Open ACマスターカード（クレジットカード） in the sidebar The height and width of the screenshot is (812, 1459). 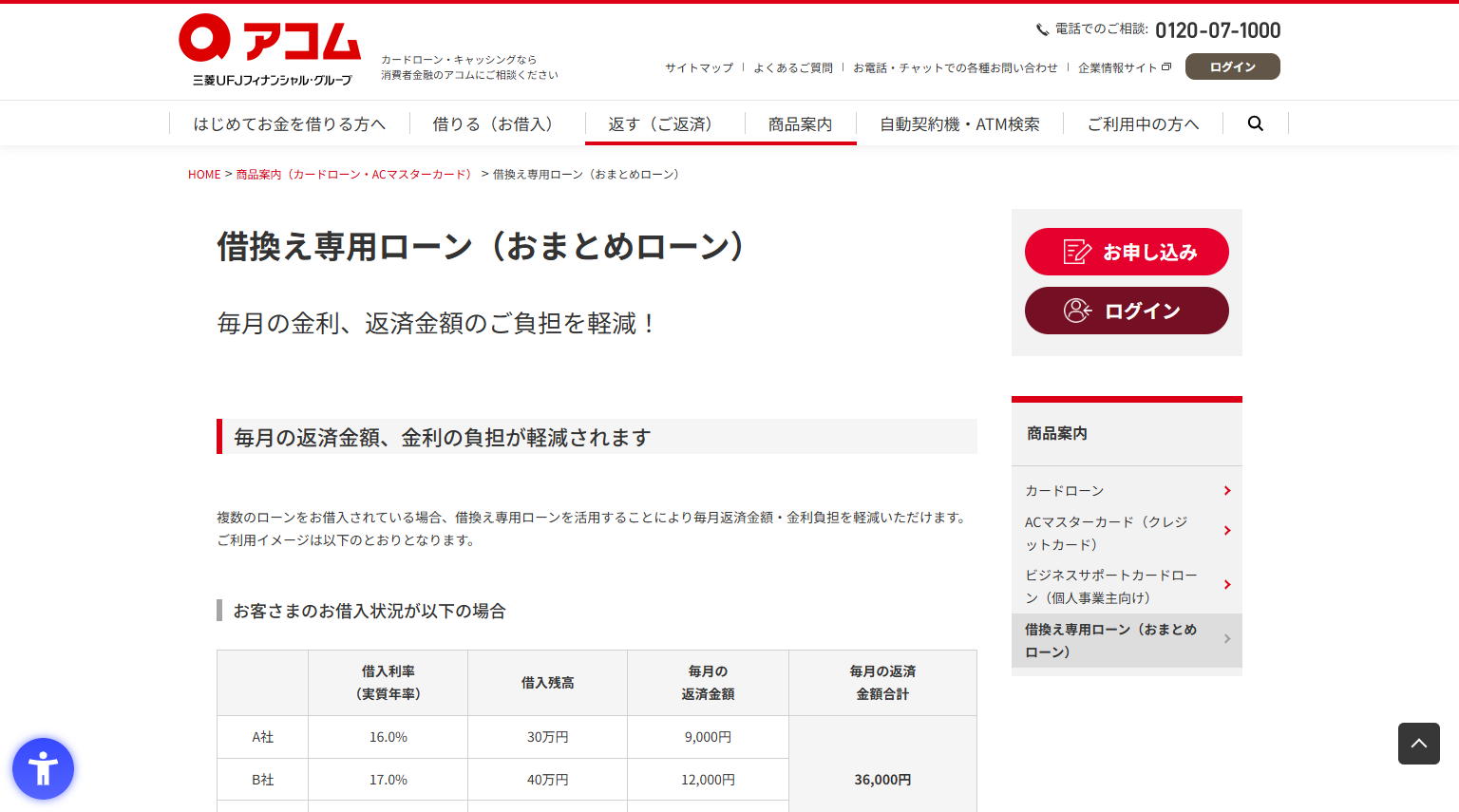pyautogui.click(x=1127, y=533)
